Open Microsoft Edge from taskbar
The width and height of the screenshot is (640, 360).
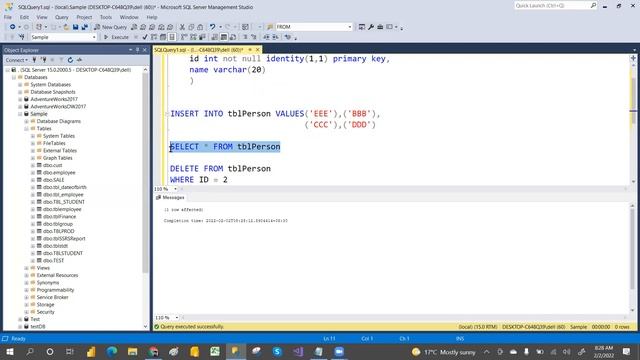[111, 351]
